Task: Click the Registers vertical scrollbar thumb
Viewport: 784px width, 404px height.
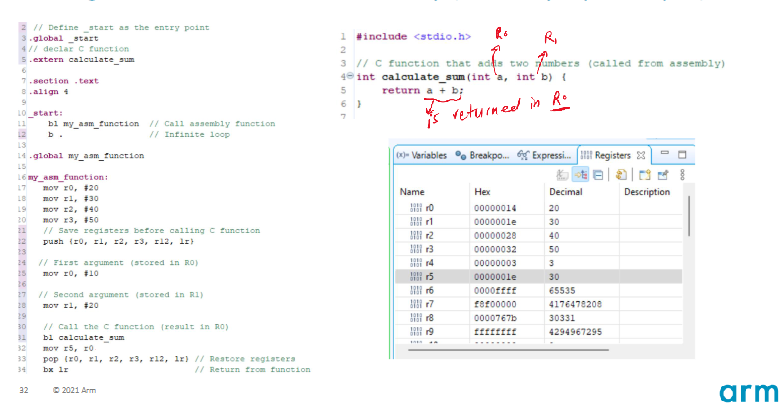Action: point(689,216)
